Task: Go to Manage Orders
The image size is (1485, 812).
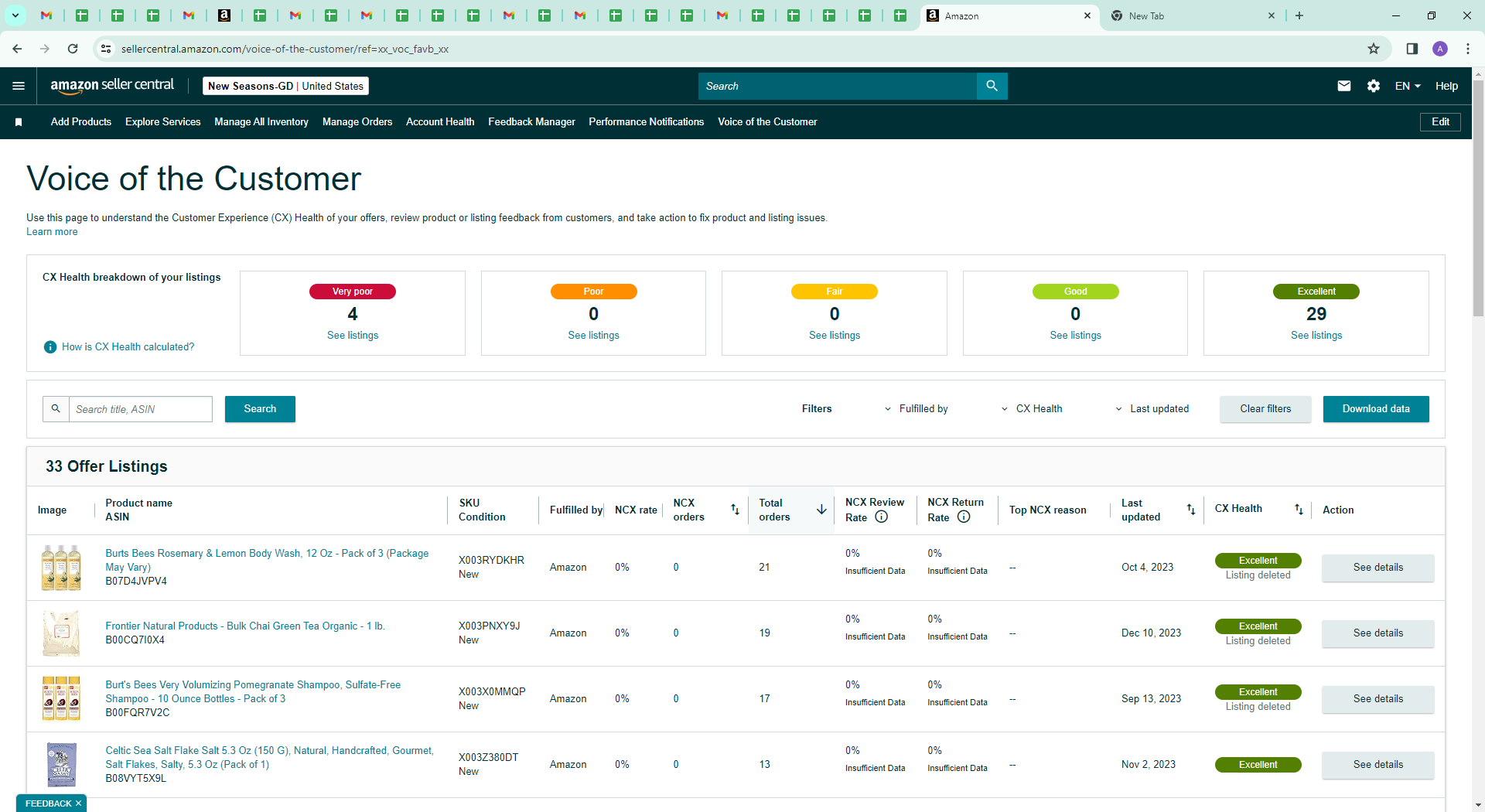Action: (357, 122)
